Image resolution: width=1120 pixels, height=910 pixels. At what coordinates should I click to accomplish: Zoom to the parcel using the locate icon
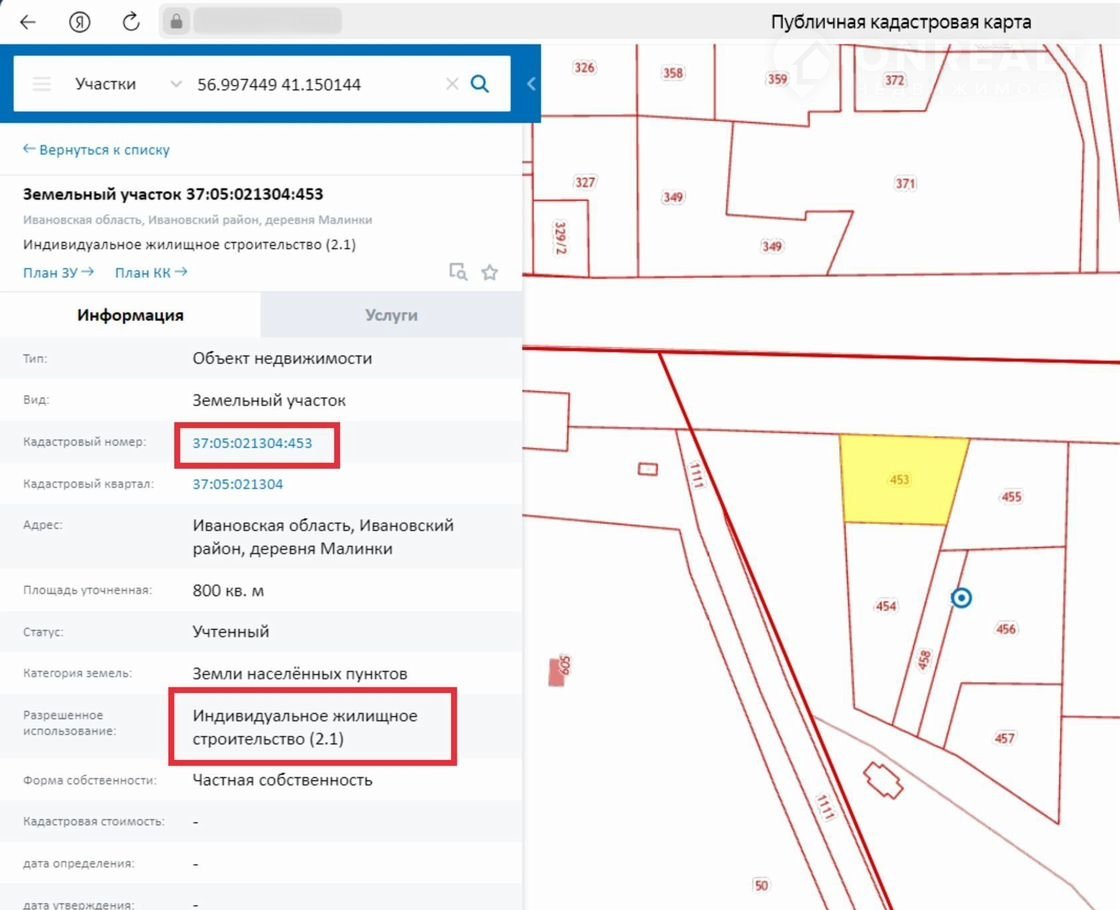[x=458, y=272]
